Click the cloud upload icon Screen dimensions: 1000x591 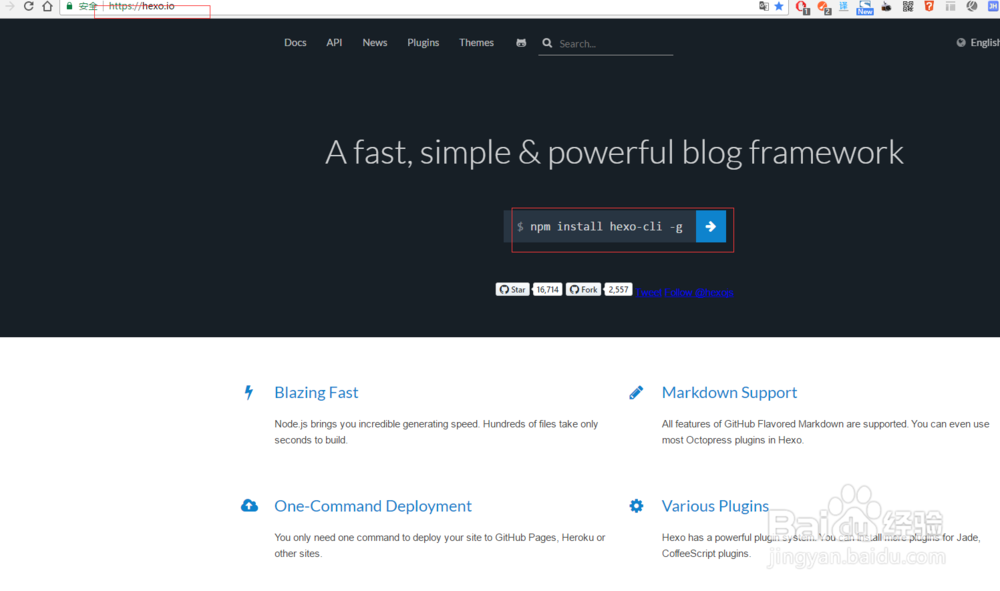(x=249, y=506)
